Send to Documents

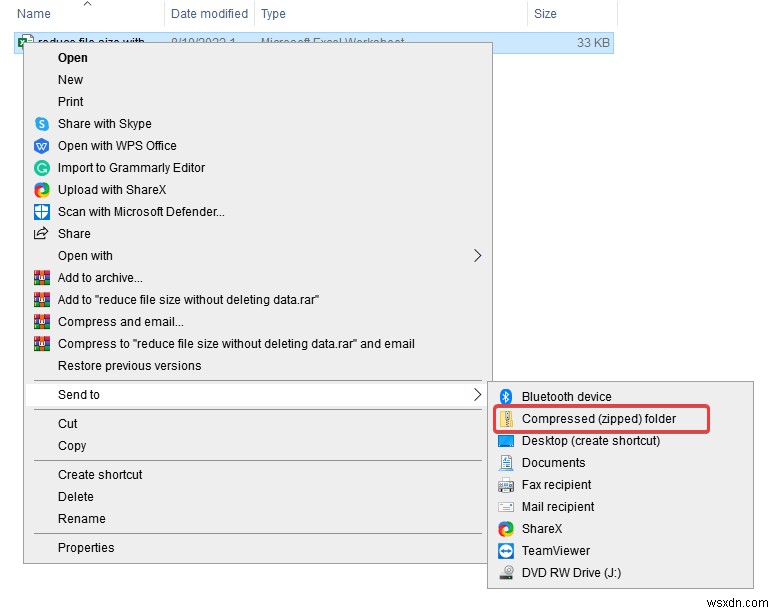[620, 463]
